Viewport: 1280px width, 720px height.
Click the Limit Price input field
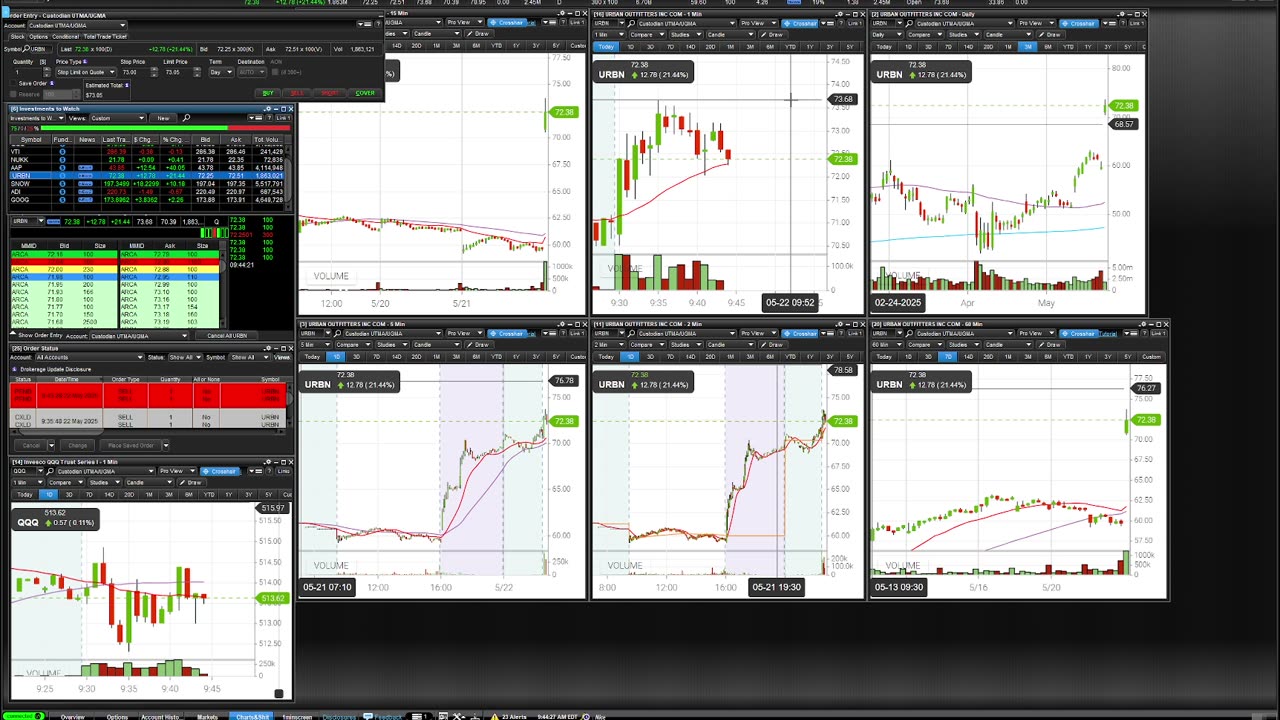(179, 72)
